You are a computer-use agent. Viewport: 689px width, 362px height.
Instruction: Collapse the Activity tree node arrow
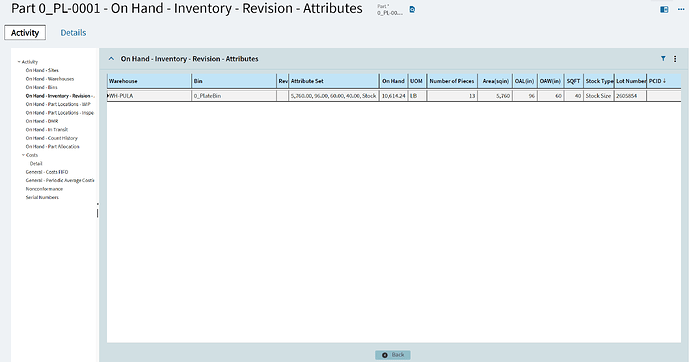[x=19, y=62]
